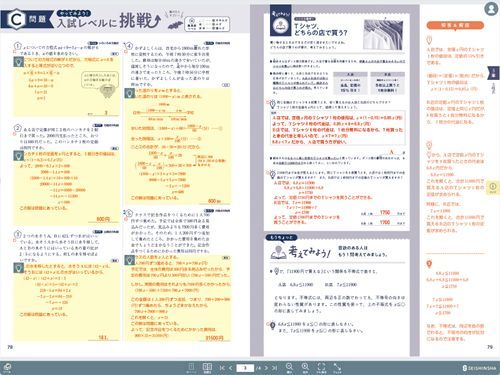
Task: Activate the fit-to-screen frame icon
Action: 321,367
